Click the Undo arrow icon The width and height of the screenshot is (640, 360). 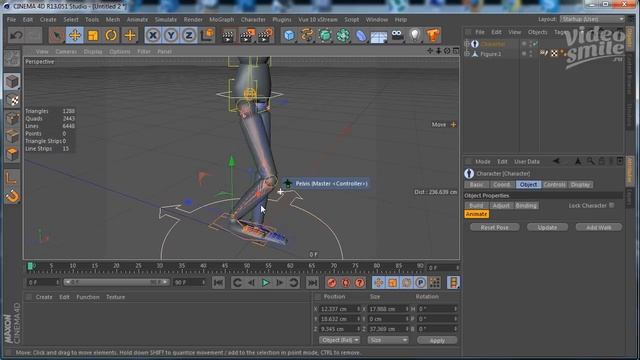pos(16,36)
